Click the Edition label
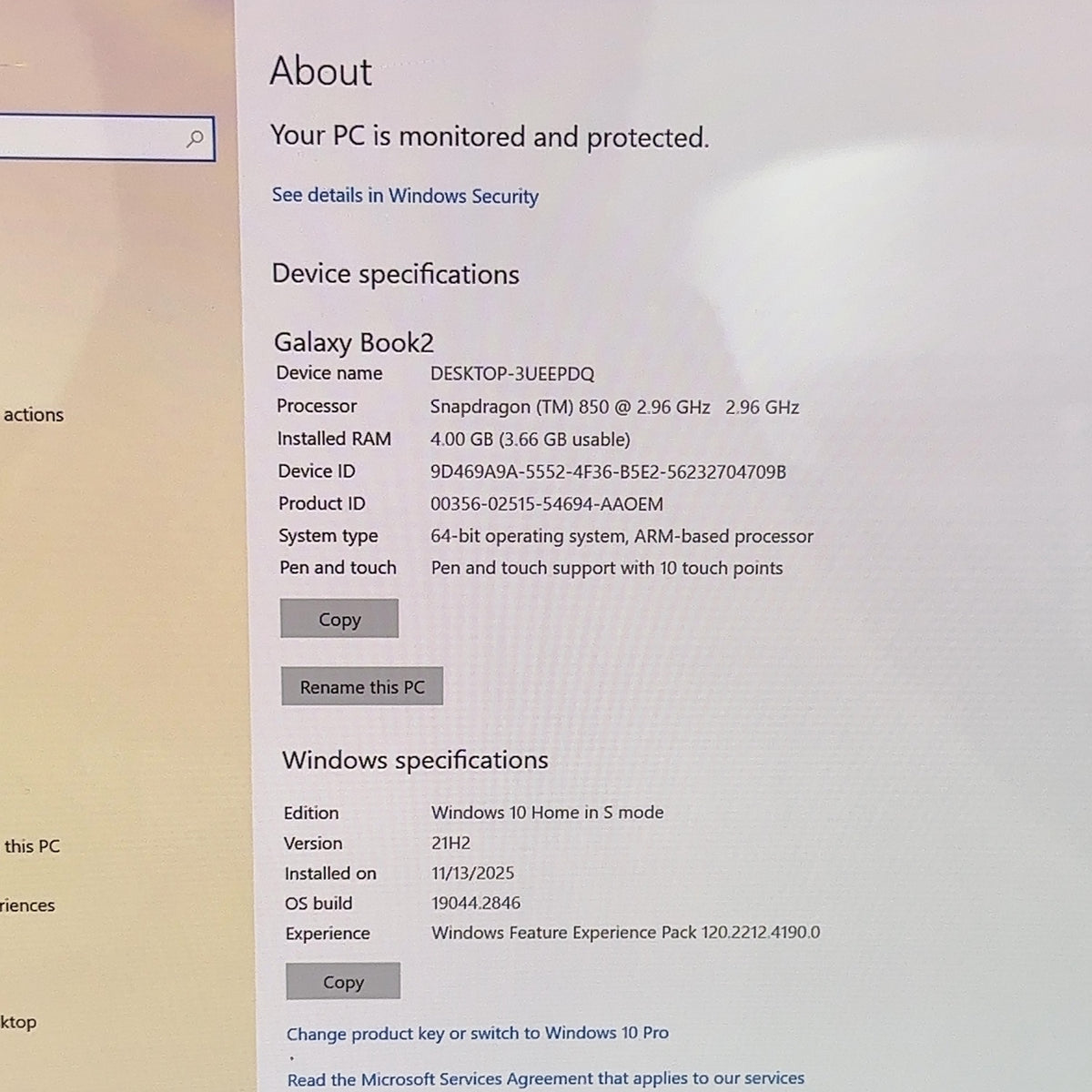Screen dimensions: 1092x1092 311,814
